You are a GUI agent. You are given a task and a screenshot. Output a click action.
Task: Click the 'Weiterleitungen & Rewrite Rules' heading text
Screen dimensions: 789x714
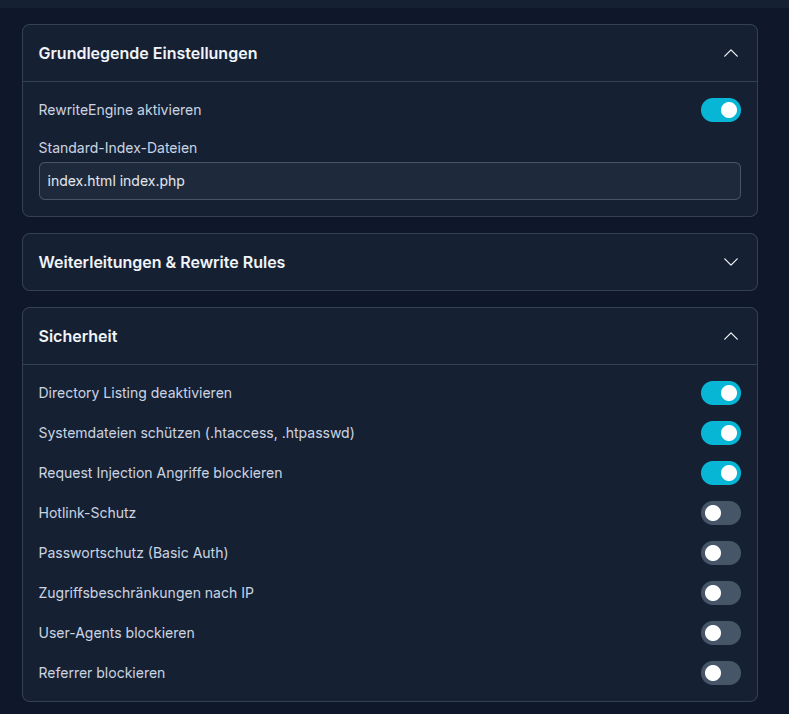pyautogui.click(x=162, y=262)
